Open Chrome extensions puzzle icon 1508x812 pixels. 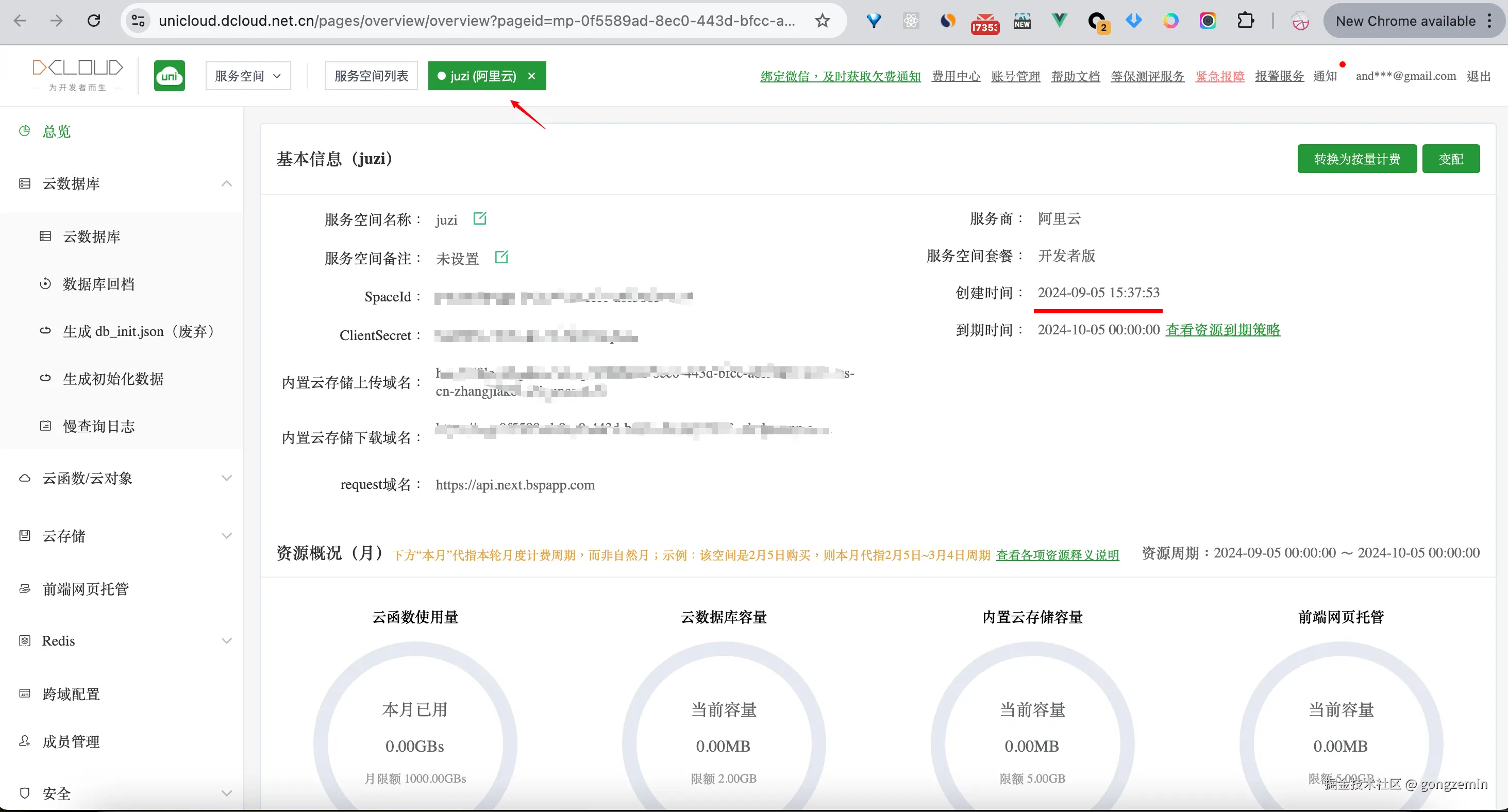(x=1246, y=21)
